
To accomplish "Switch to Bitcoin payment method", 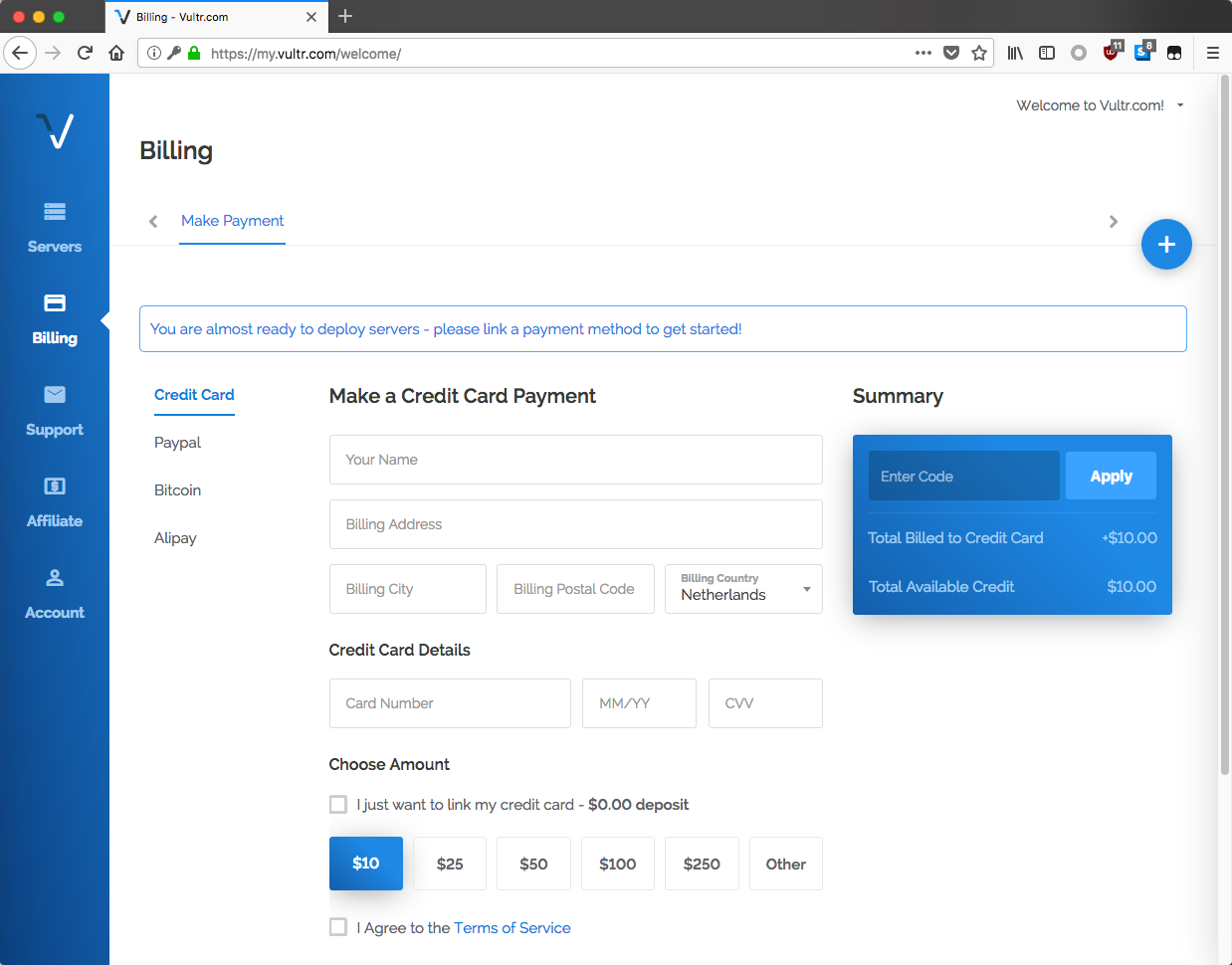I will [177, 490].
